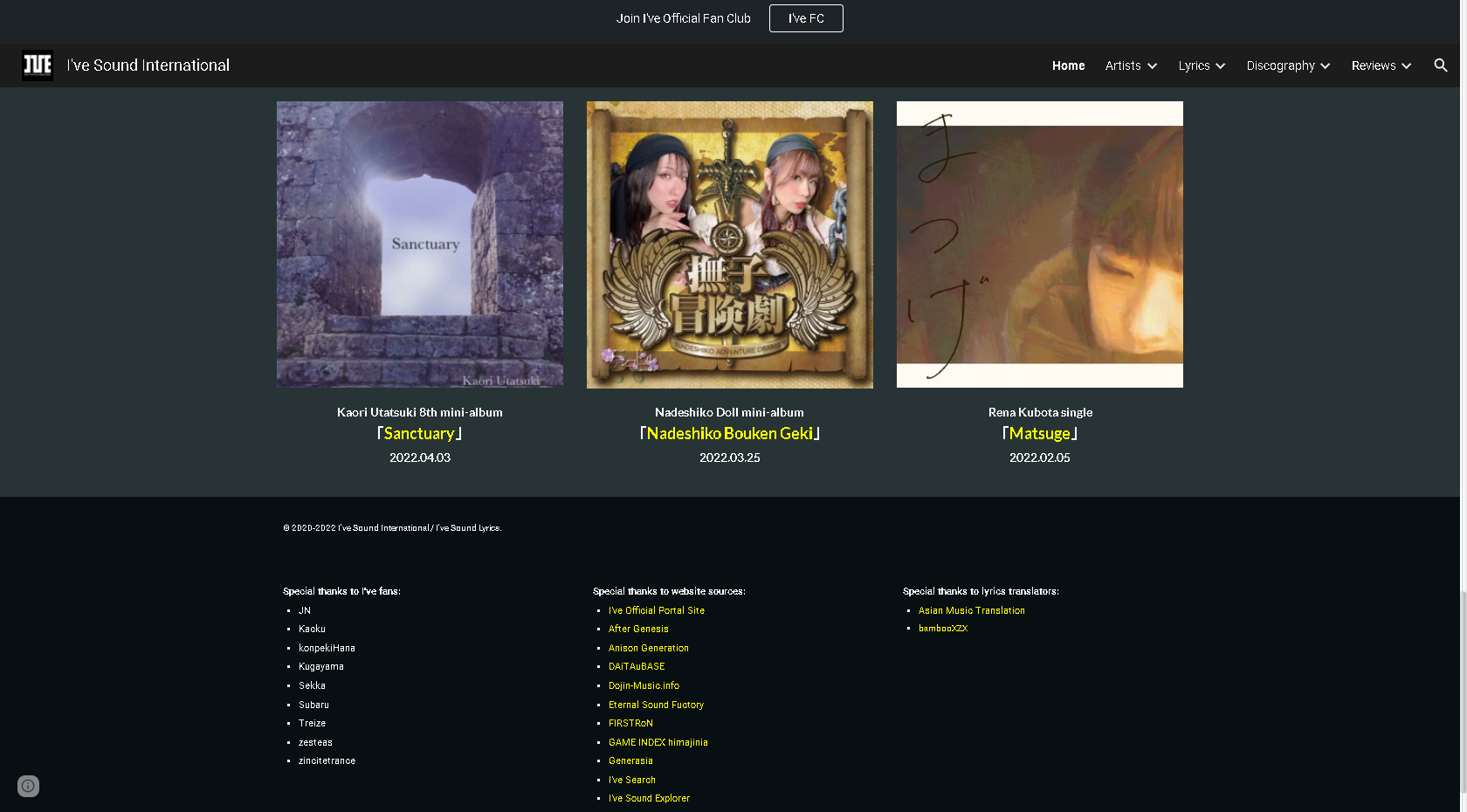Click the fan name Kugayama
The width and height of the screenshot is (1467, 812).
(x=321, y=666)
